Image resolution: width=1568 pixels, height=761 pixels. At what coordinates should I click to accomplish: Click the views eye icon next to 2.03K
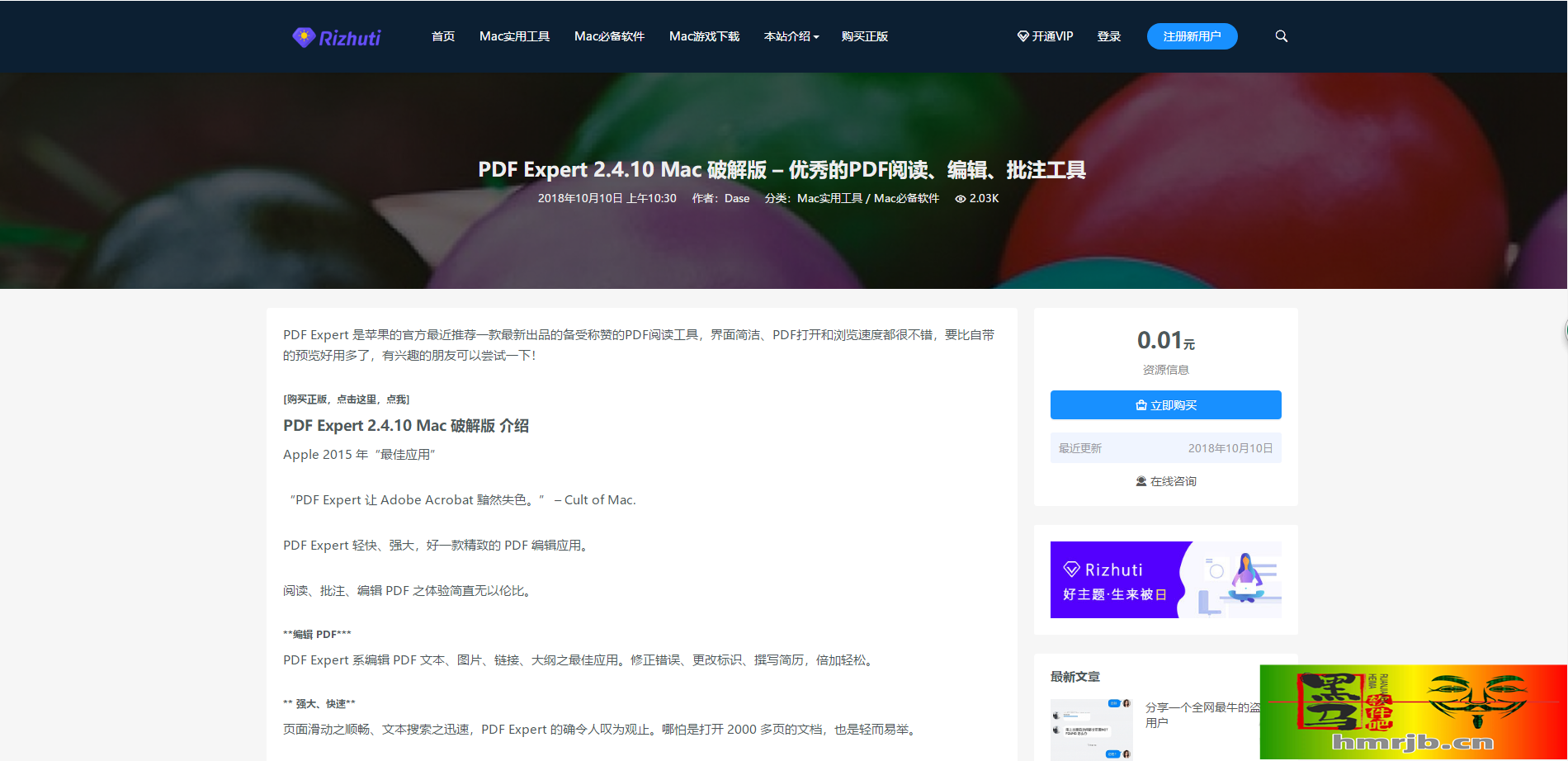coord(960,199)
